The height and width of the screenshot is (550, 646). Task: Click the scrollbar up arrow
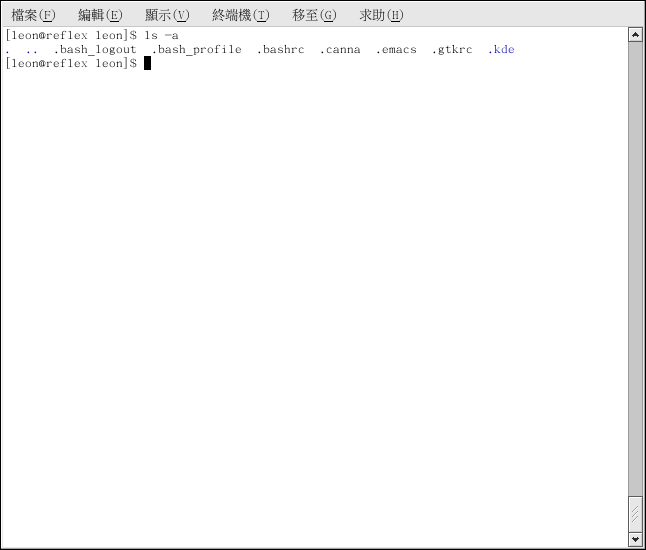634,35
